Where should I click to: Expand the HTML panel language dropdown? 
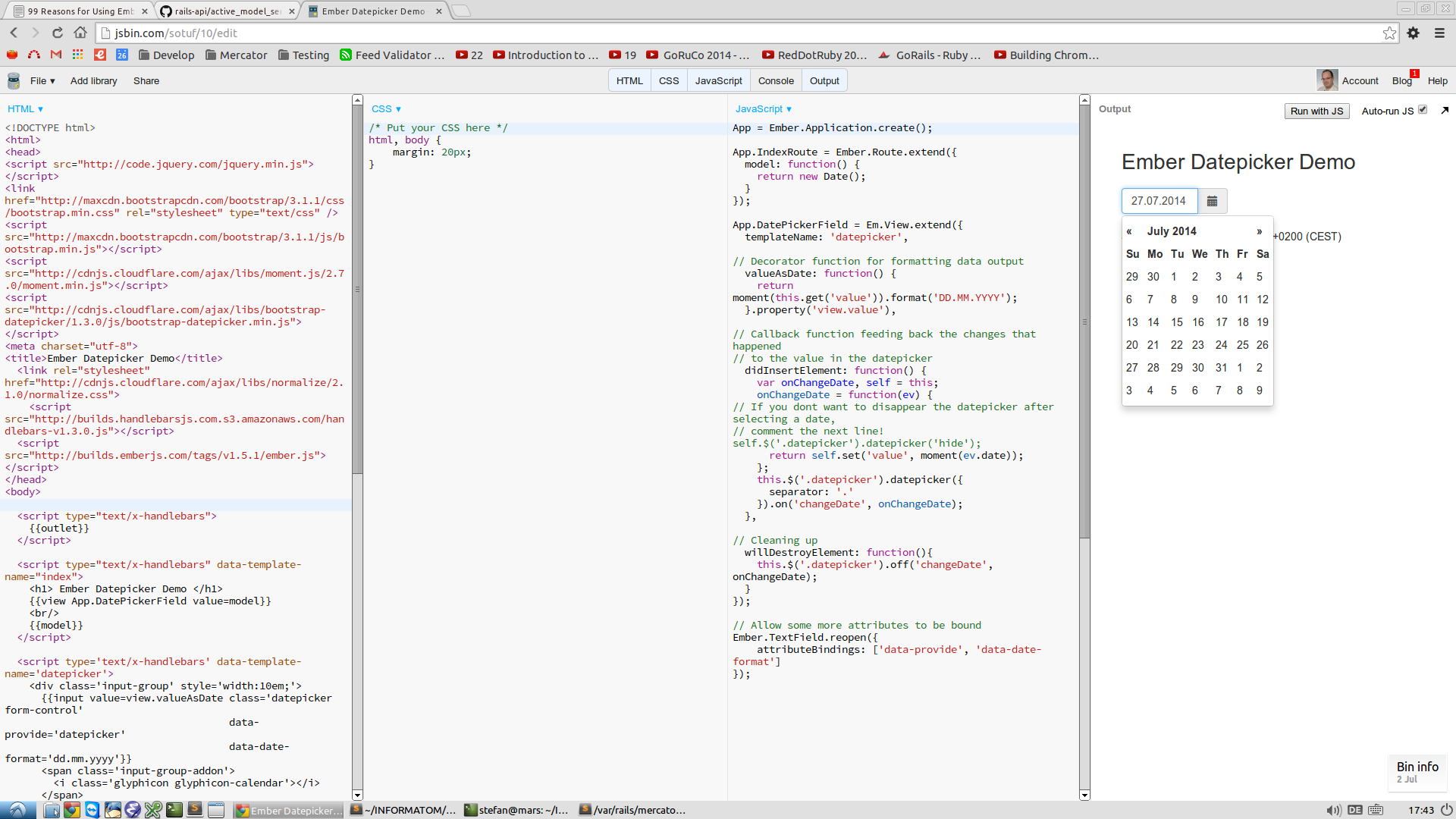(25, 109)
